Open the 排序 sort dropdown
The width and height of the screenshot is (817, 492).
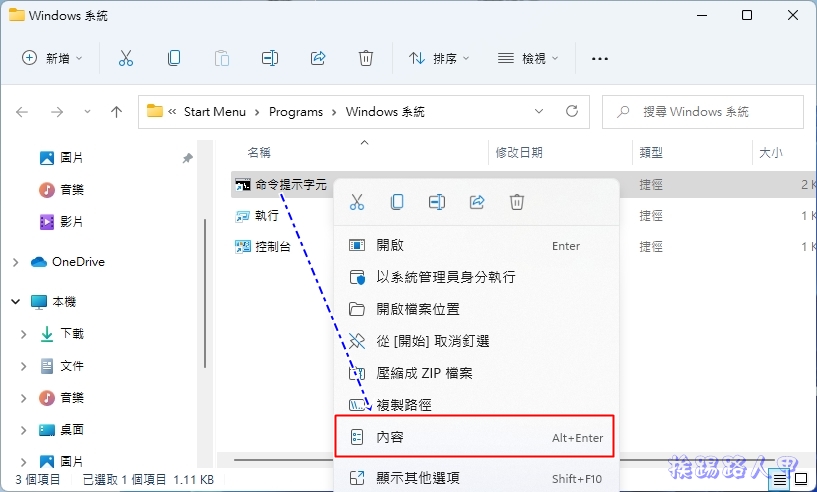[x=439, y=58]
